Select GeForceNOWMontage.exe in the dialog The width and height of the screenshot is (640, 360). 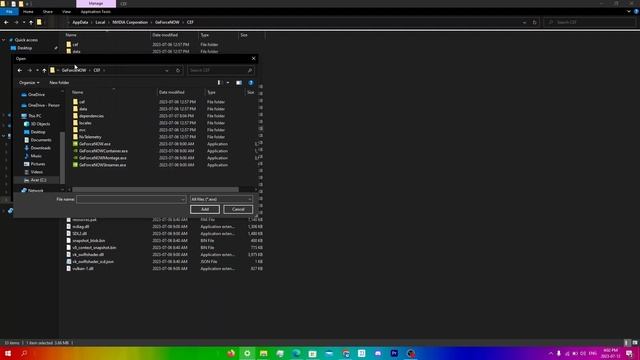tap(102, 158)
